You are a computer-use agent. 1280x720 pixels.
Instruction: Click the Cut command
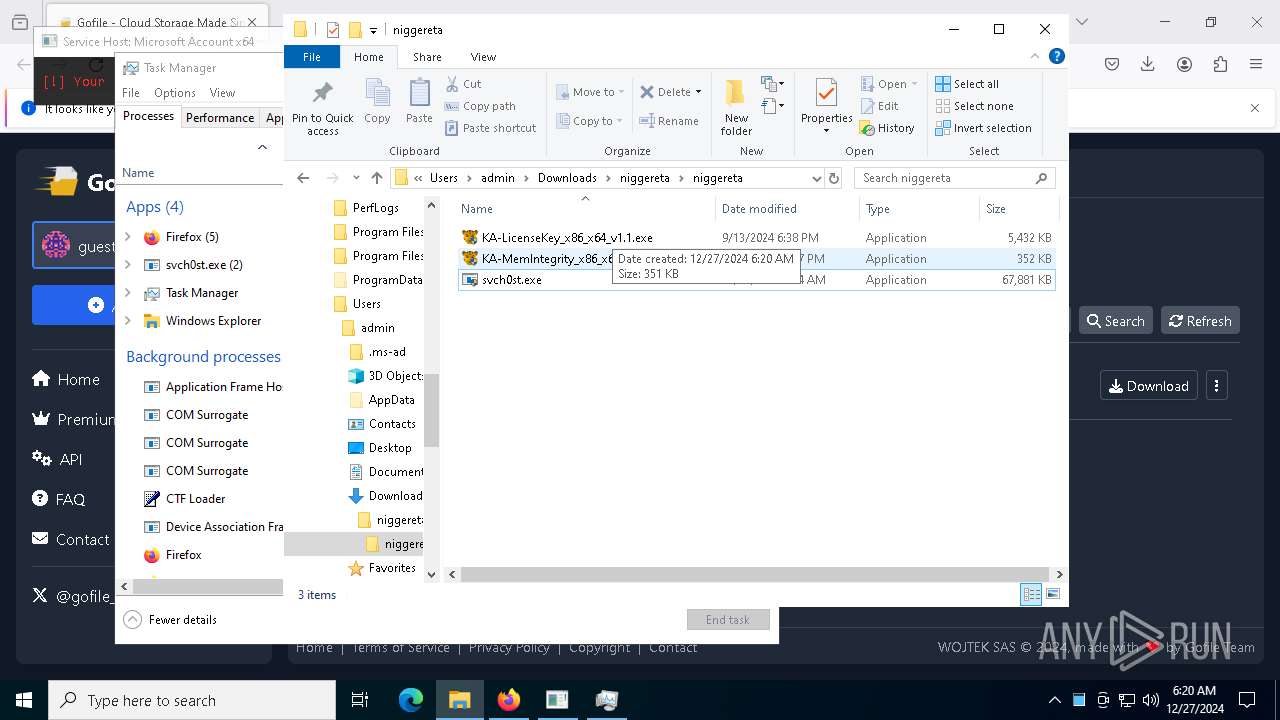pyautogui.click(x=463, y=84)
